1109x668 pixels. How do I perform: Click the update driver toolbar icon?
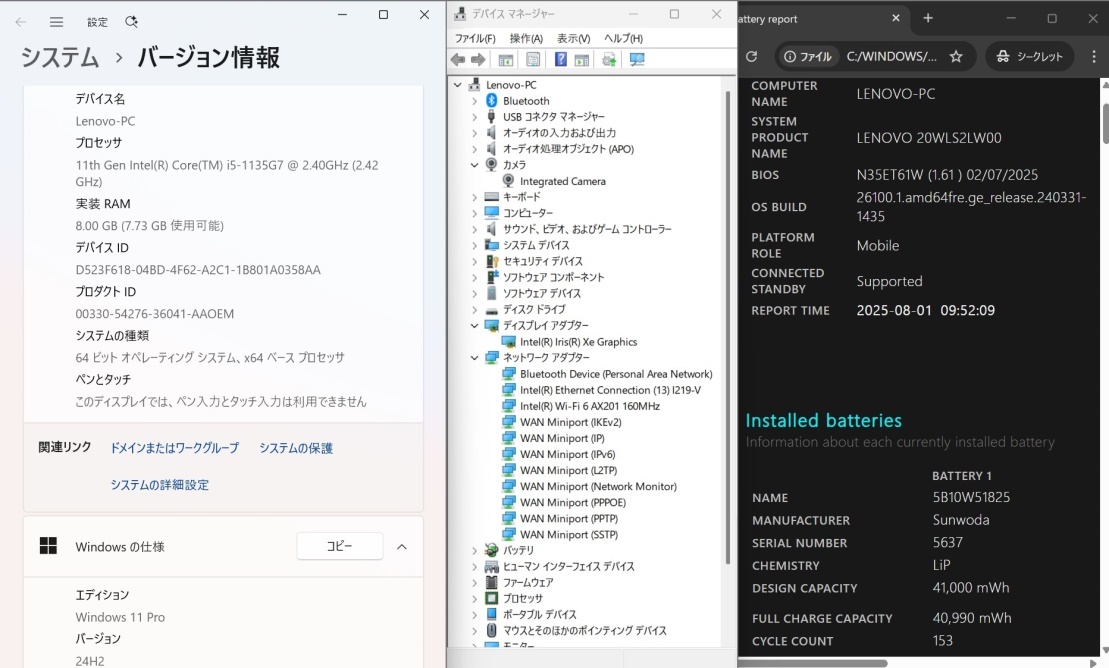pos(609,60)
